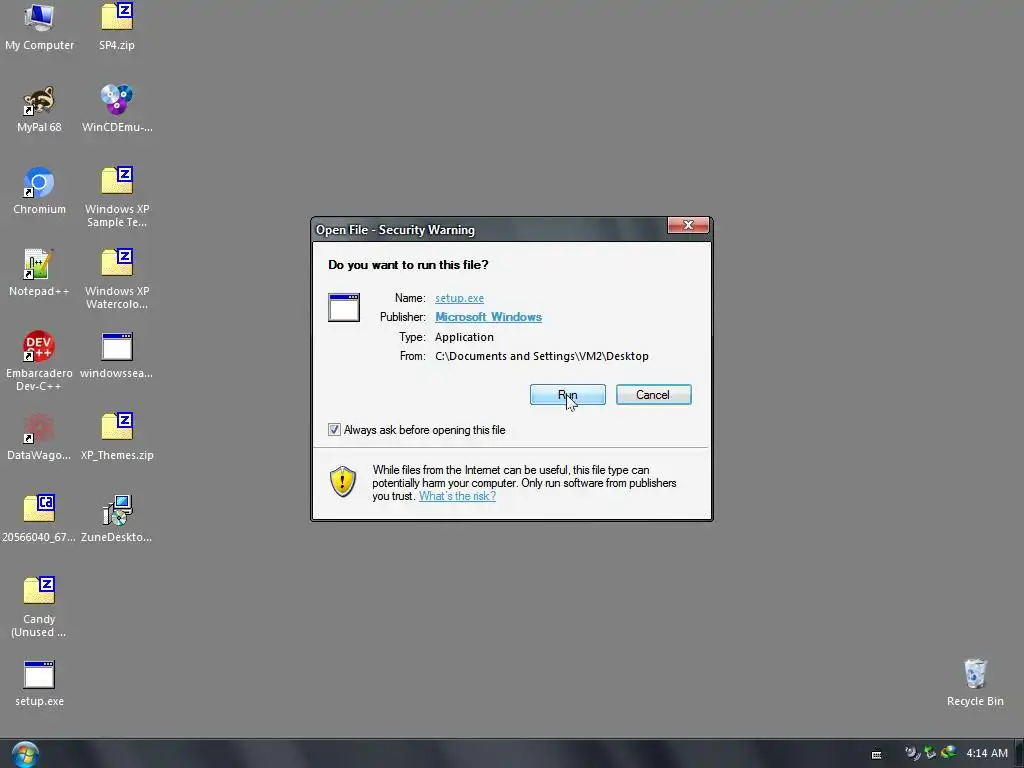
Task: Select the Embarcadero Dev-C++ shortcut
Action: [39, 361]
